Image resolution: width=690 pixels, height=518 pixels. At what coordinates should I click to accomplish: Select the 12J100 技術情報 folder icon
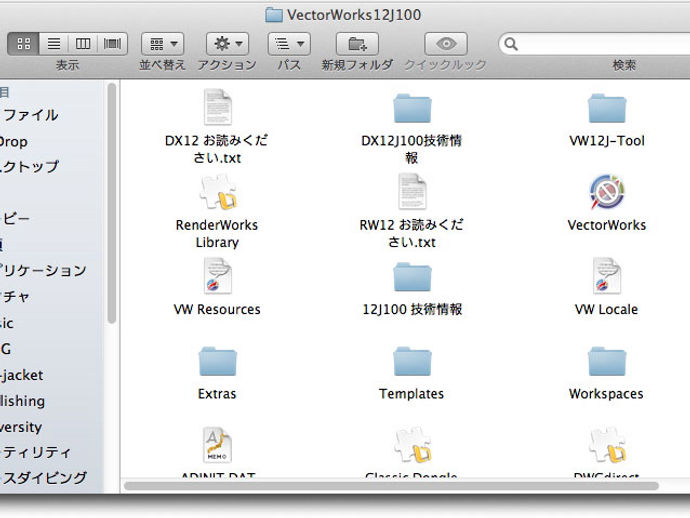(412, 277)
